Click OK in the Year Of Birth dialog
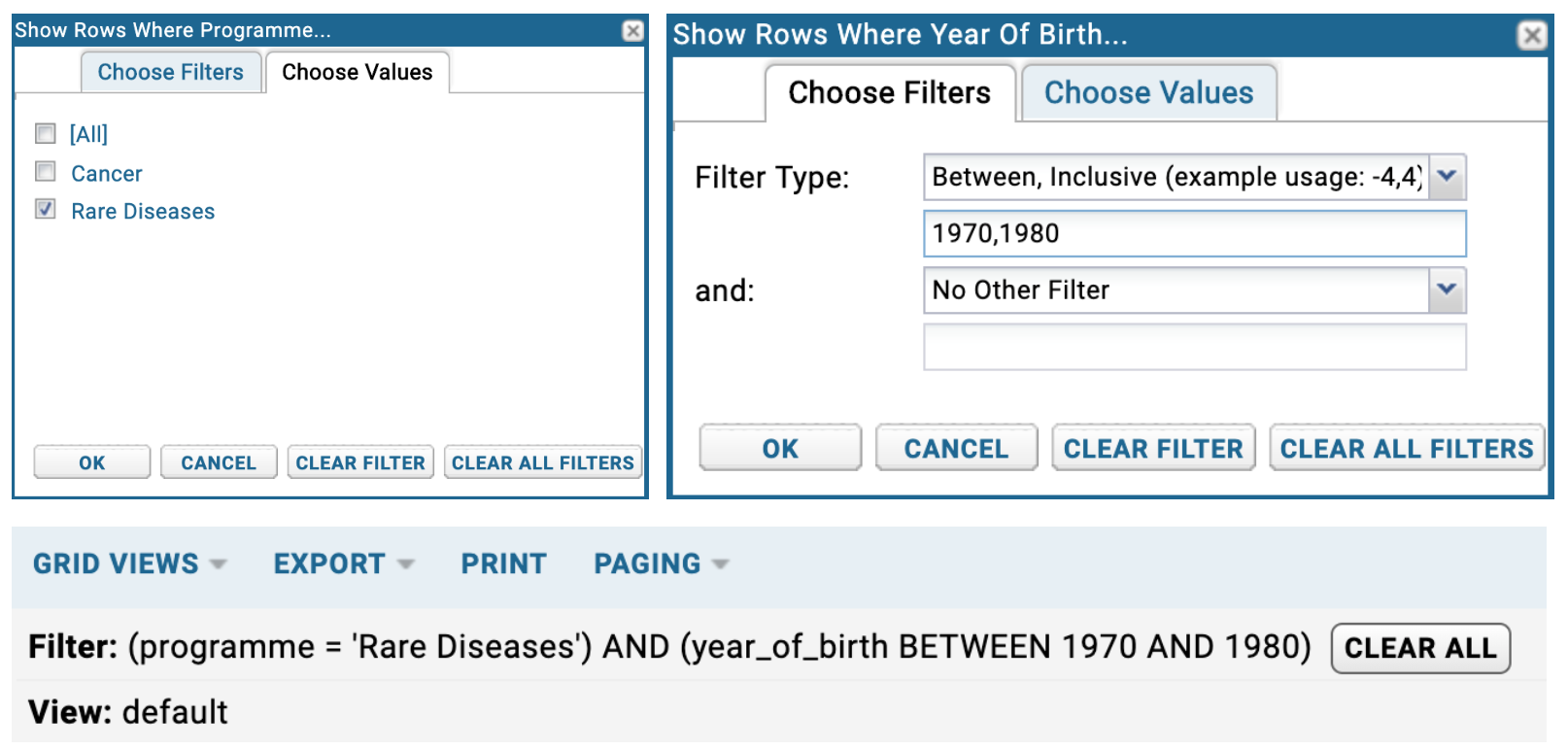The width and height of the screenshot is (1568, 750). (x=780, y=448)
